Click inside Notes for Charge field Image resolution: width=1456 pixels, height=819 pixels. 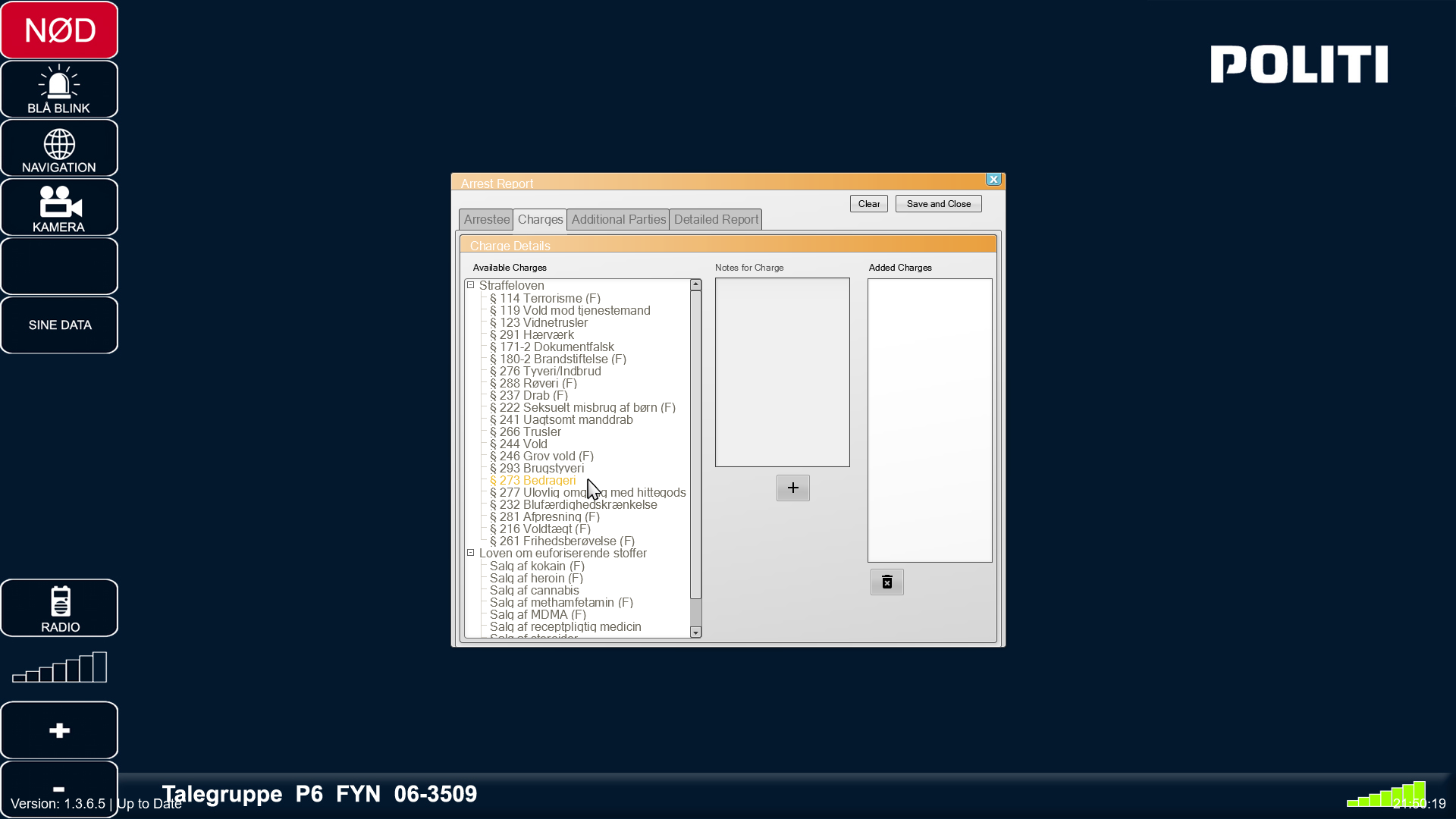(x=782, y=372)
